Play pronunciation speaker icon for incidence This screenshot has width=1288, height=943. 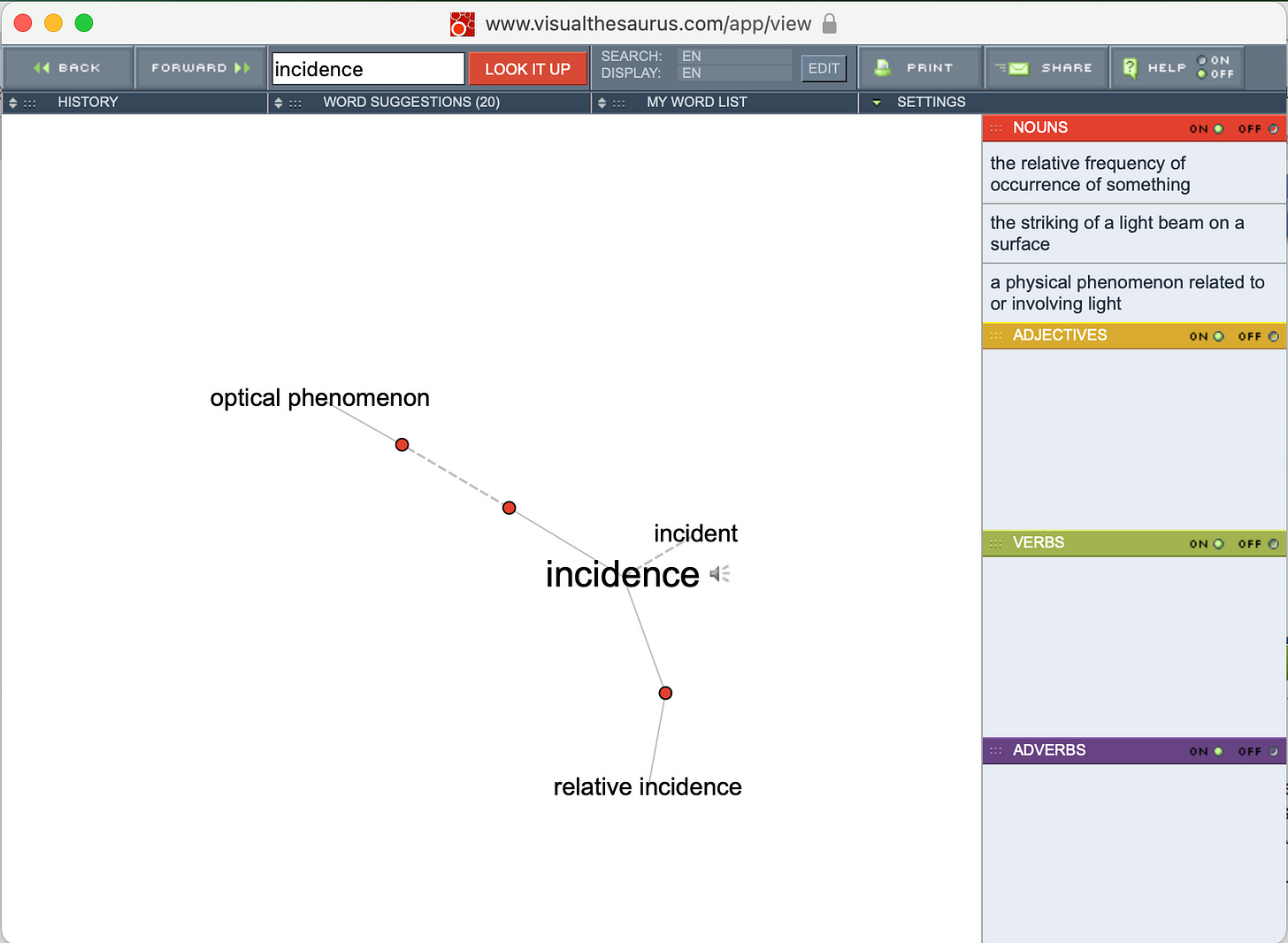point(720,574)
